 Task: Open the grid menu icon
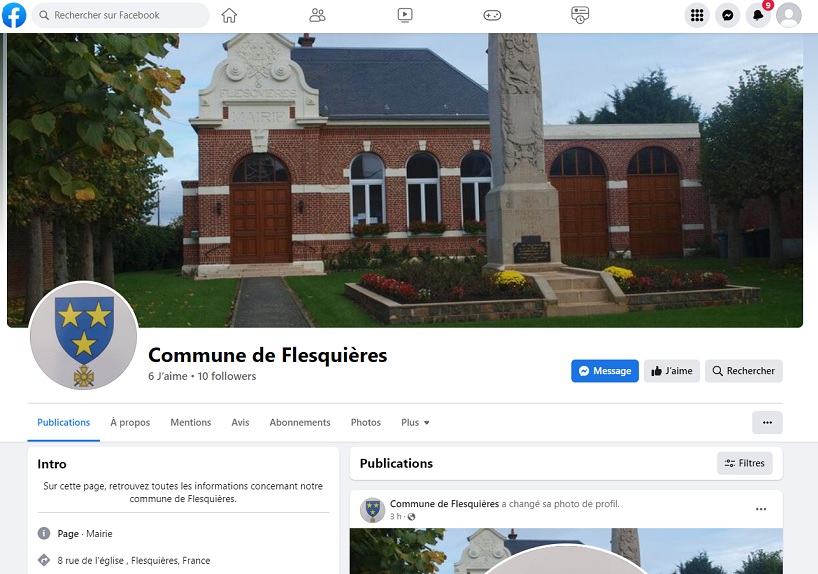coord(697,15)
